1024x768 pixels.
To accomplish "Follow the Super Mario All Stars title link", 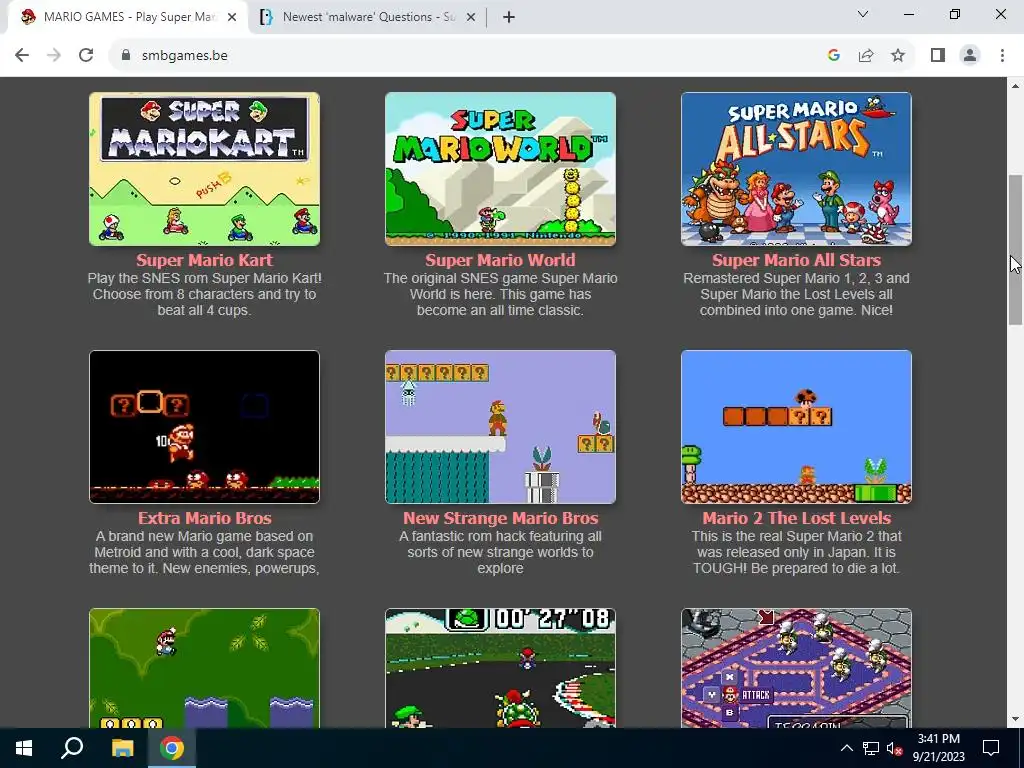I will [x=796, y=260].
